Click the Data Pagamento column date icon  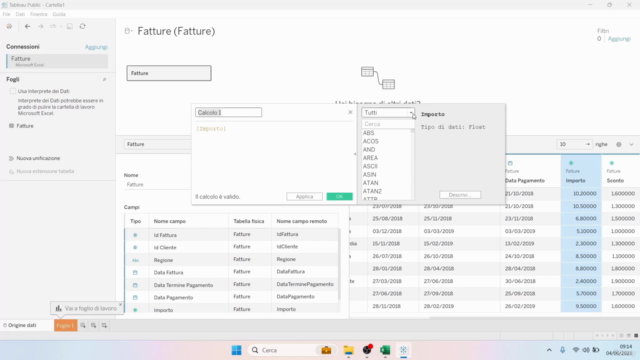pyautogui.click(x=510, y=163)
